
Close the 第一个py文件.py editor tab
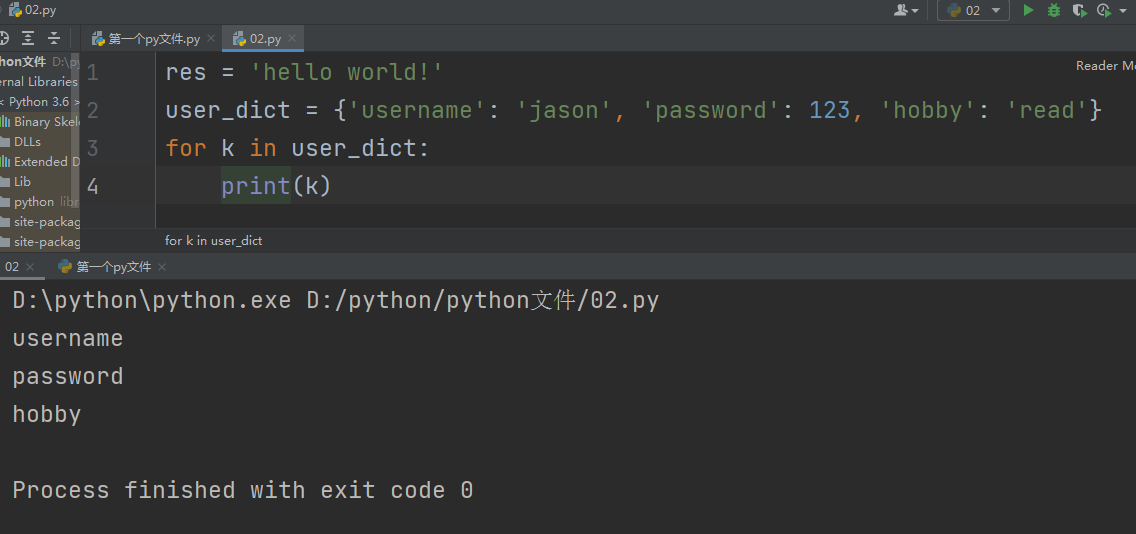click(x=212, y=39)
